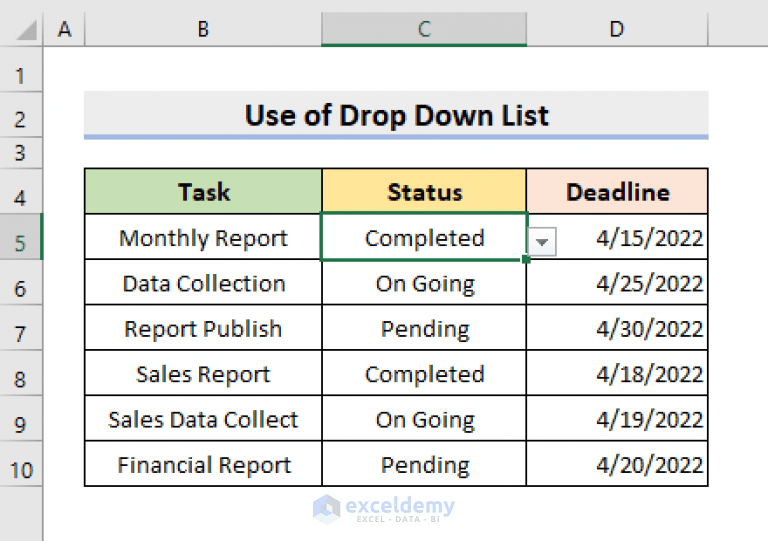The image size is (768, 541).
Task: Click the Sales Report cell
Action: coord(203,373)
